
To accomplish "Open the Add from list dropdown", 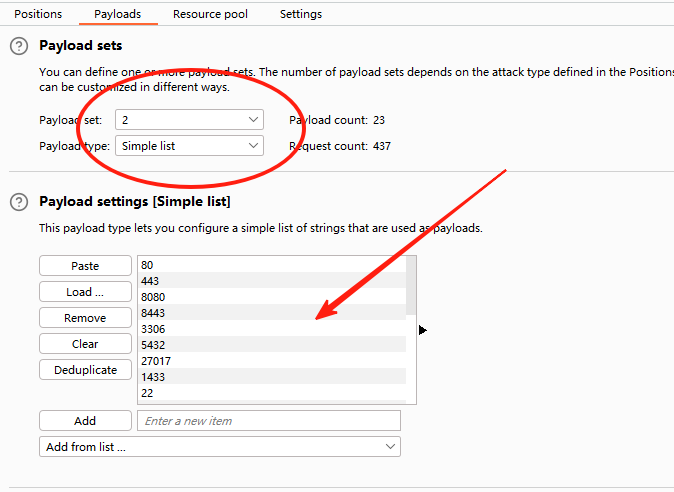I will (220, 447).
